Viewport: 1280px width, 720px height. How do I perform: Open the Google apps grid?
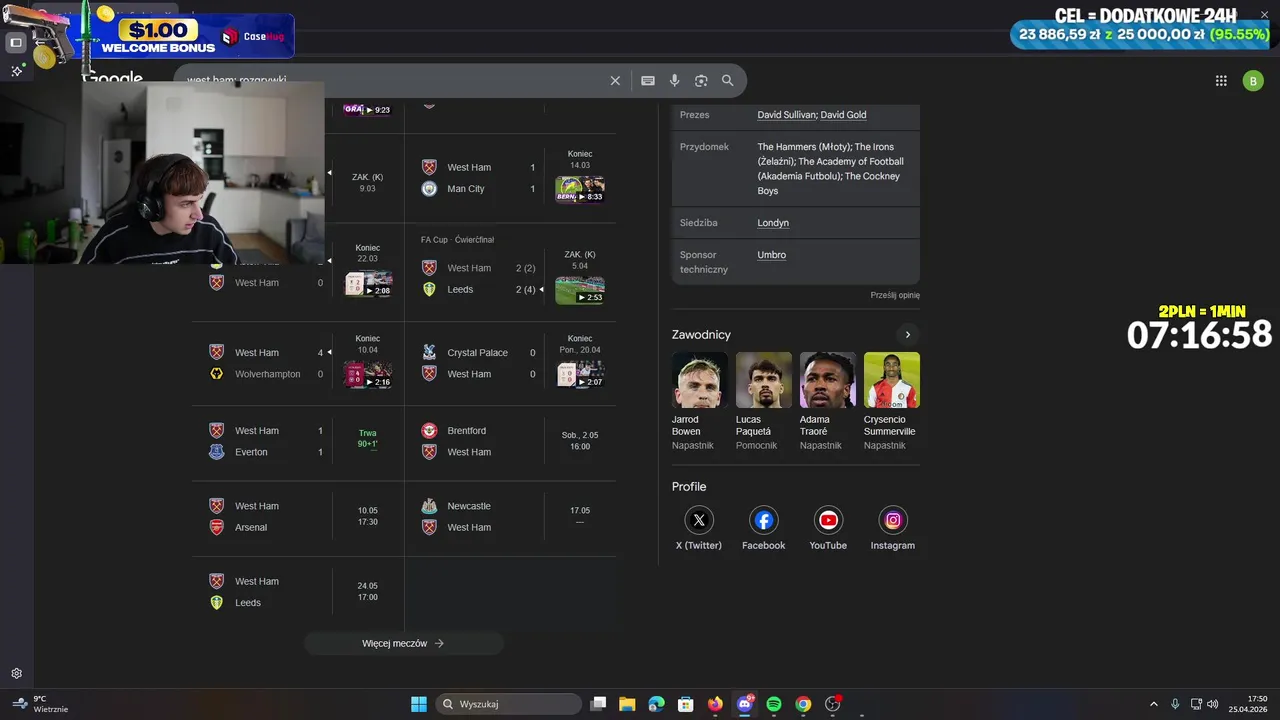[x=1221, y=81]
